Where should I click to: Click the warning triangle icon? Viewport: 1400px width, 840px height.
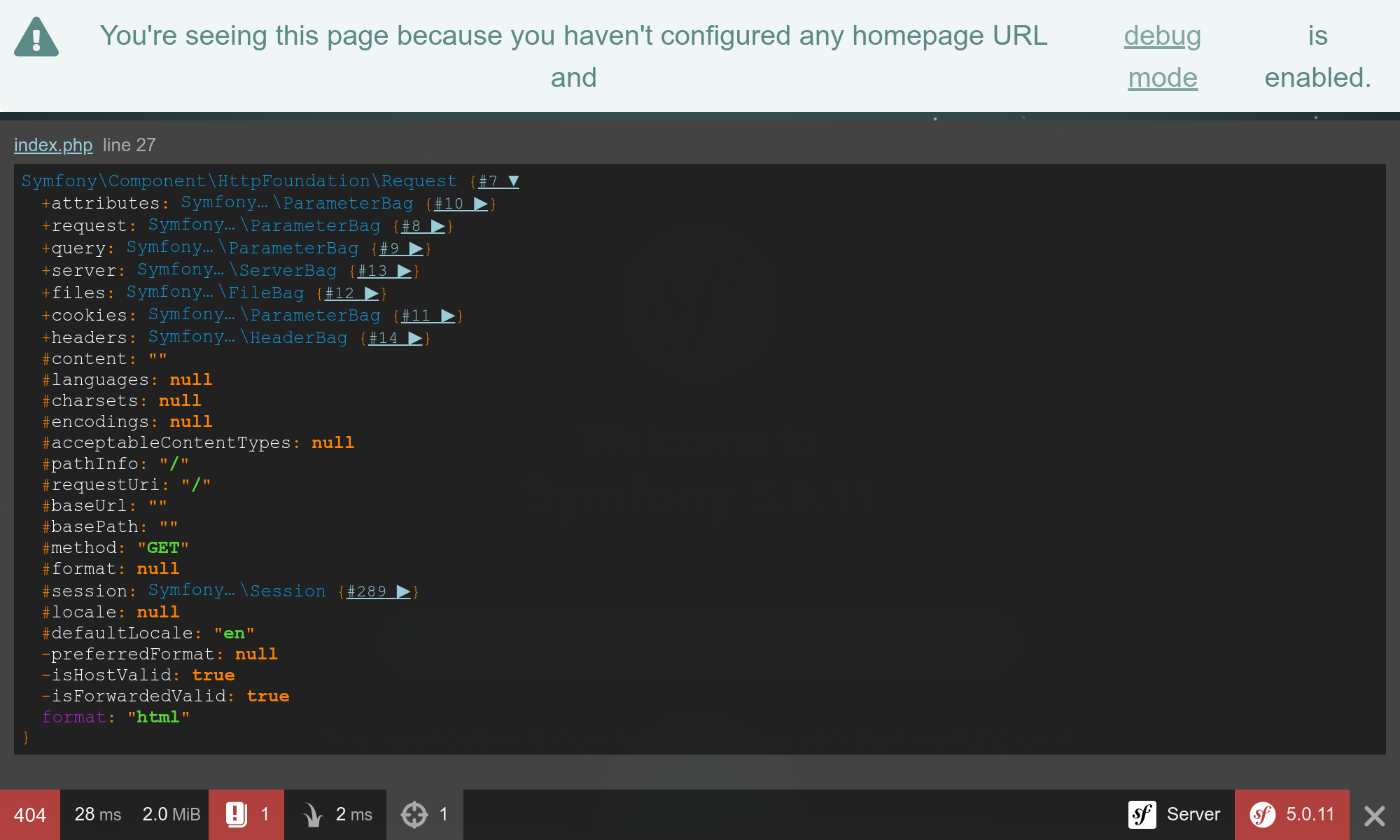pyautogui.click(x=36, y=36)
